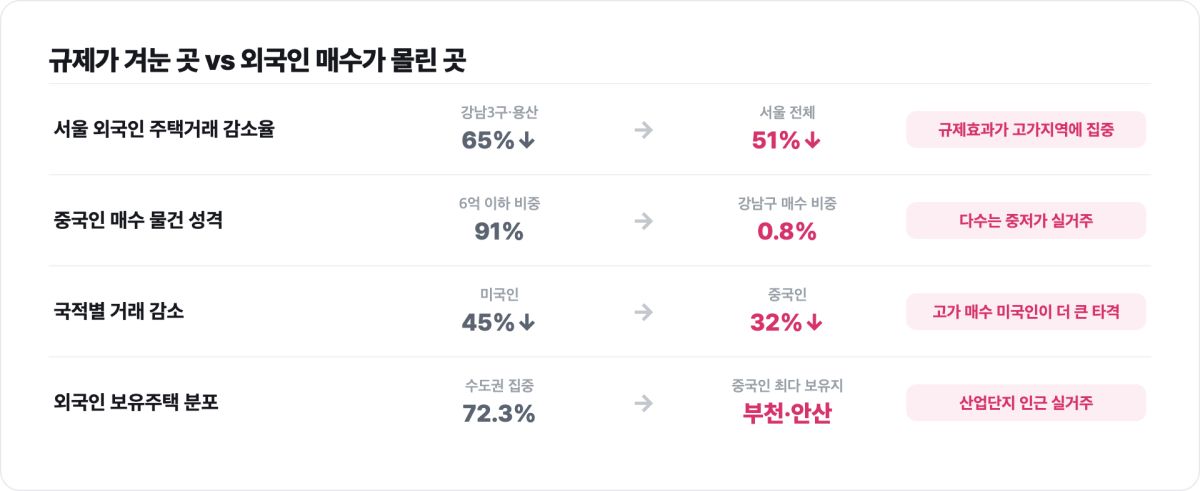Click the 고가 매수 미국인이 더 큰 타격 badge
1200x491 pixels.
click(1026, 311)
